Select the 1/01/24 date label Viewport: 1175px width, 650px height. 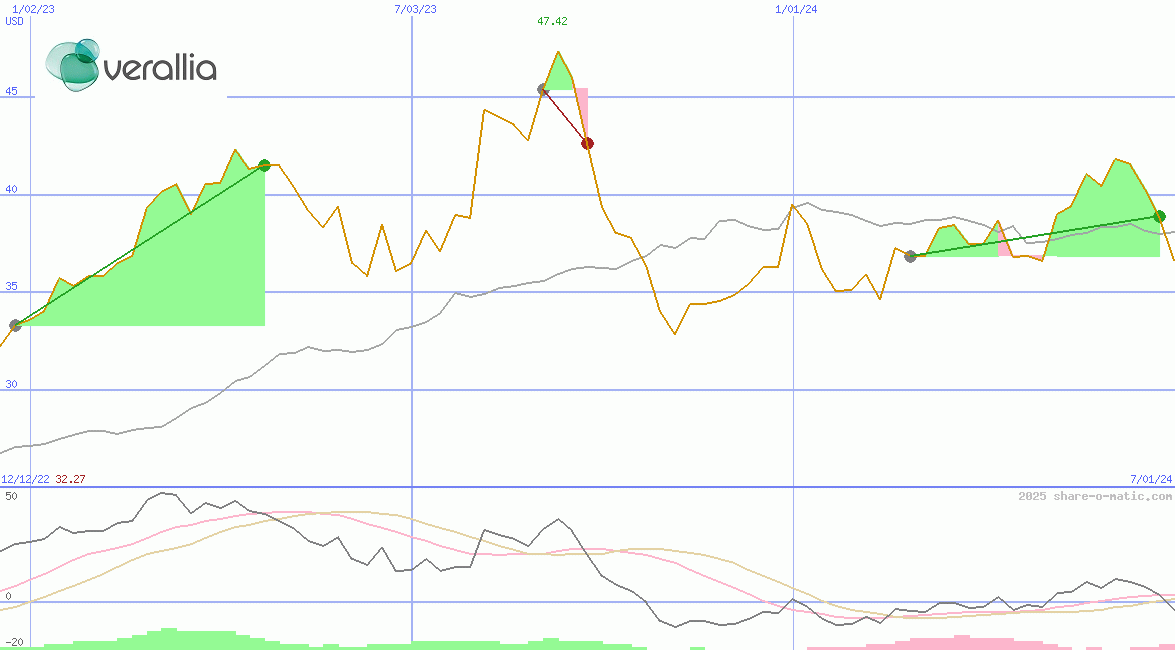click(x=796, y=9)
